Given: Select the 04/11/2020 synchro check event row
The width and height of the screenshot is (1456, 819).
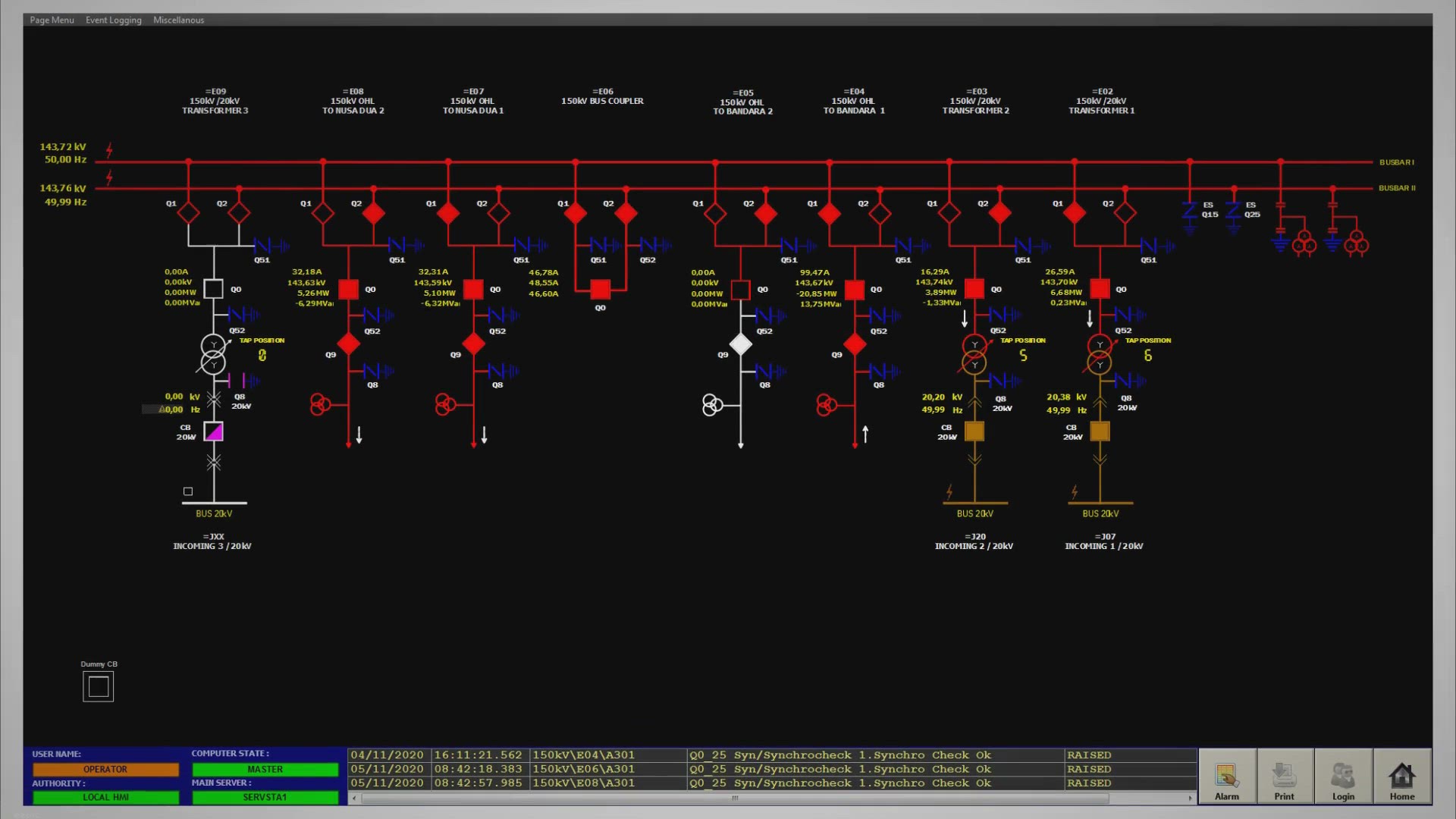Looking at the screenshot, I should 682,755.
